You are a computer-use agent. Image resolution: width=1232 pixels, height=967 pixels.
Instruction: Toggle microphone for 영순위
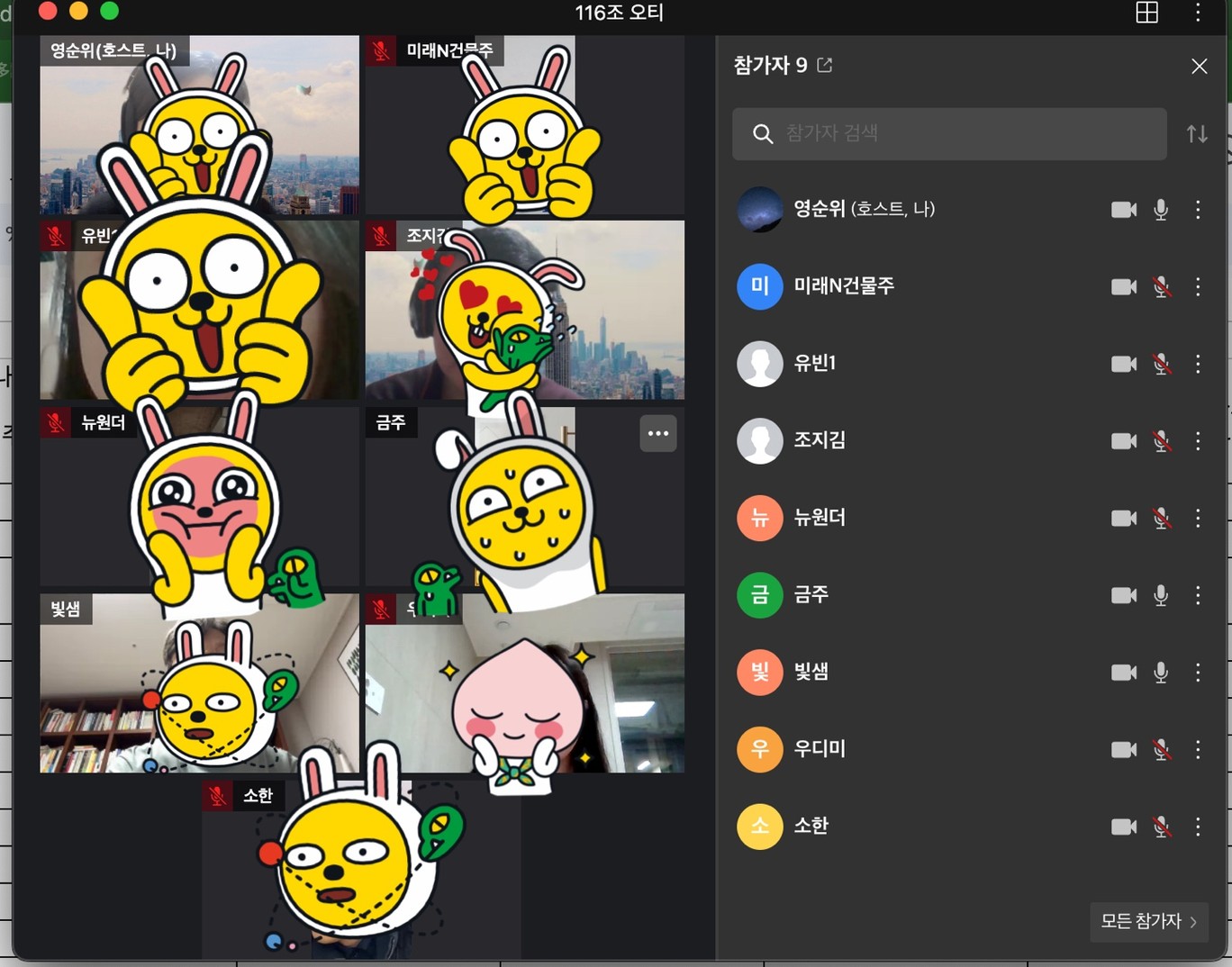(1161, 210)
